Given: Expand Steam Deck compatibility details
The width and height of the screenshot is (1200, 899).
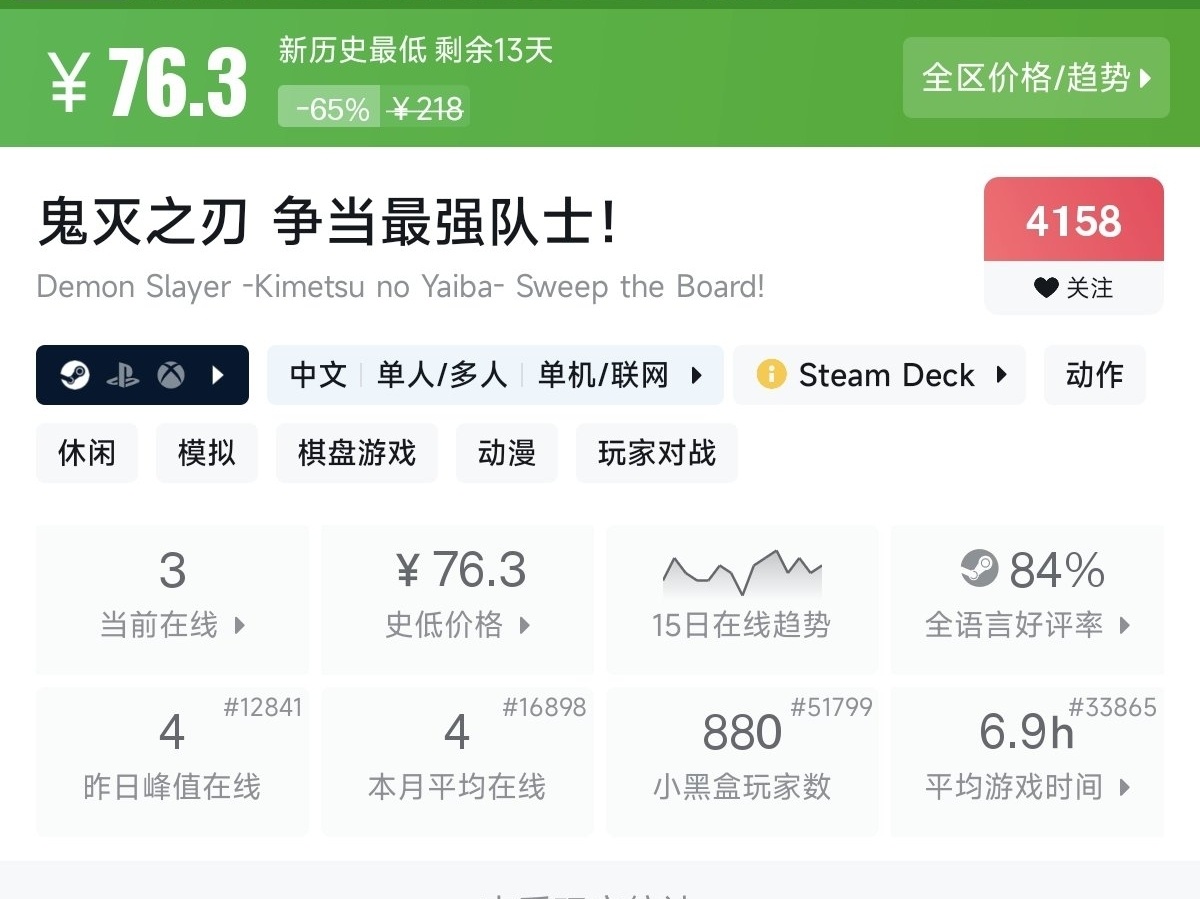Looking at the screenshot, I should 1001,375.
